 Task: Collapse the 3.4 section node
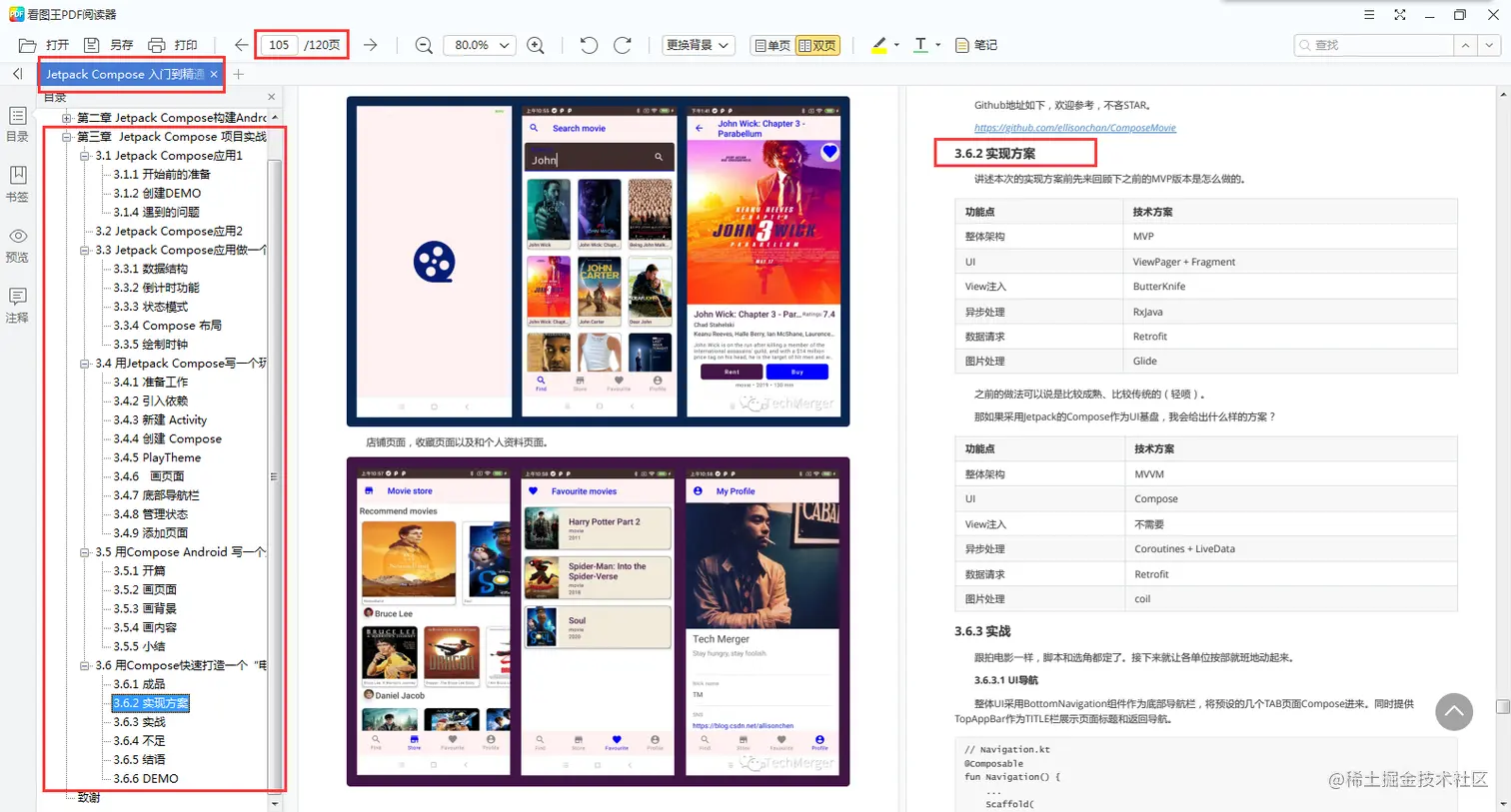click(85, 364)
